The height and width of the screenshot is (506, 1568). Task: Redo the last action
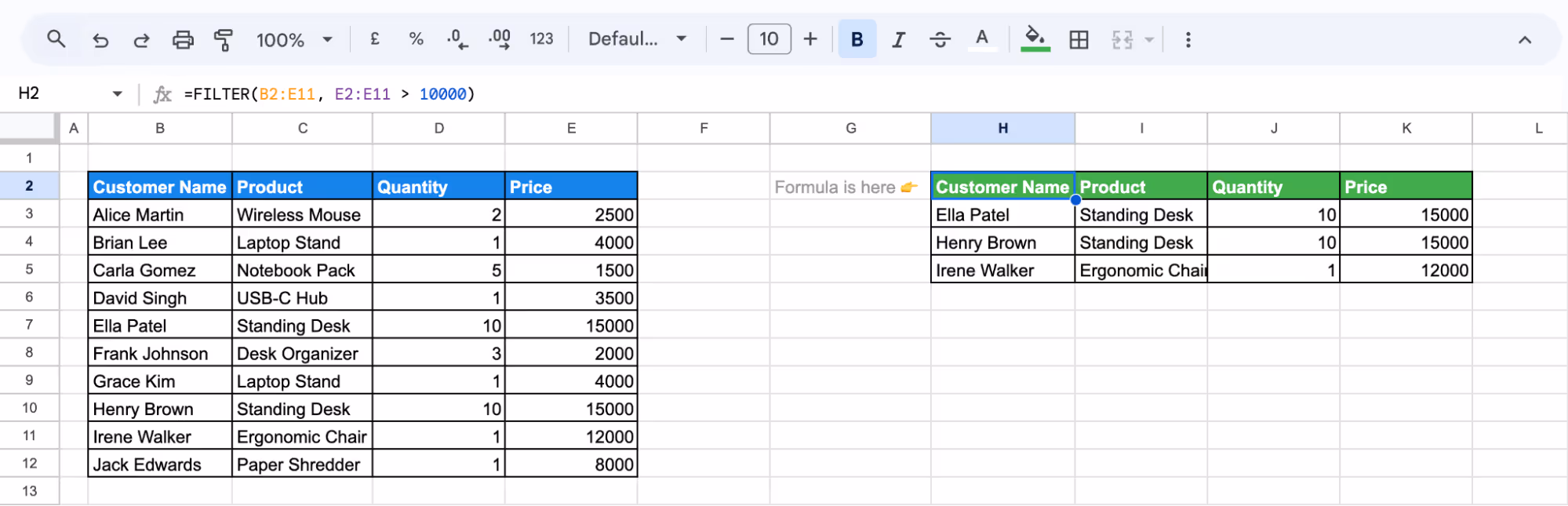pyautogui.click(x=141, y=39)
